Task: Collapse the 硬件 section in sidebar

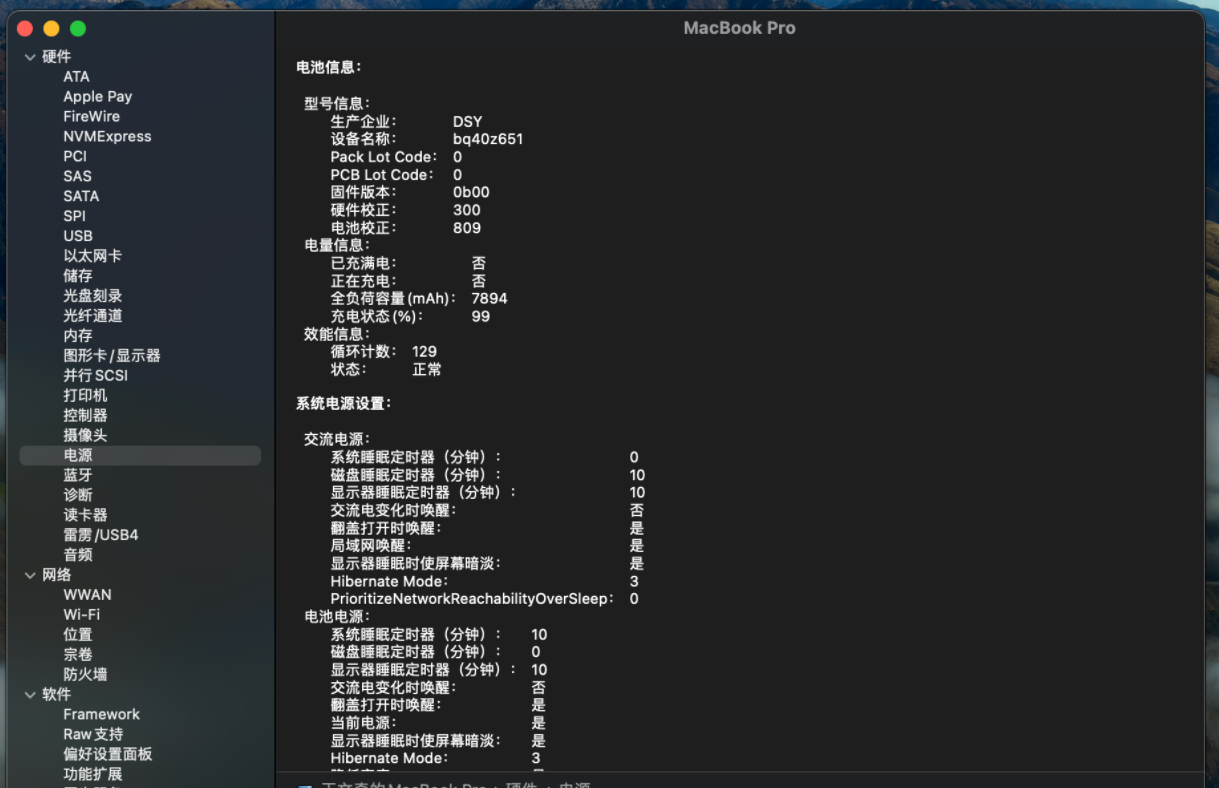Action: coord(30,57)
